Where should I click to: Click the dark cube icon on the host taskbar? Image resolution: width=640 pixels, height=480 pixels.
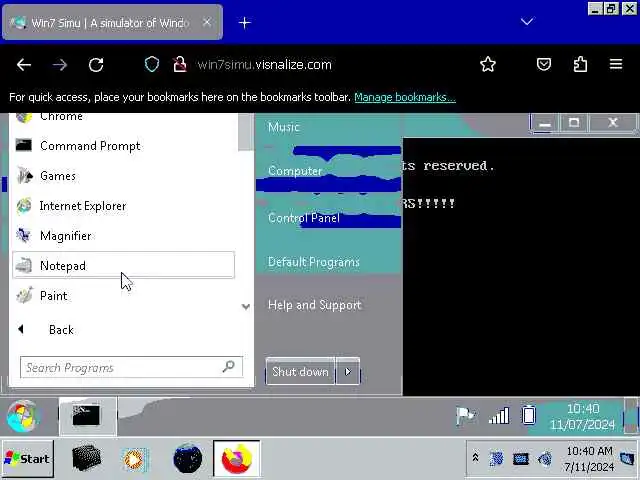tap(86, 458)
